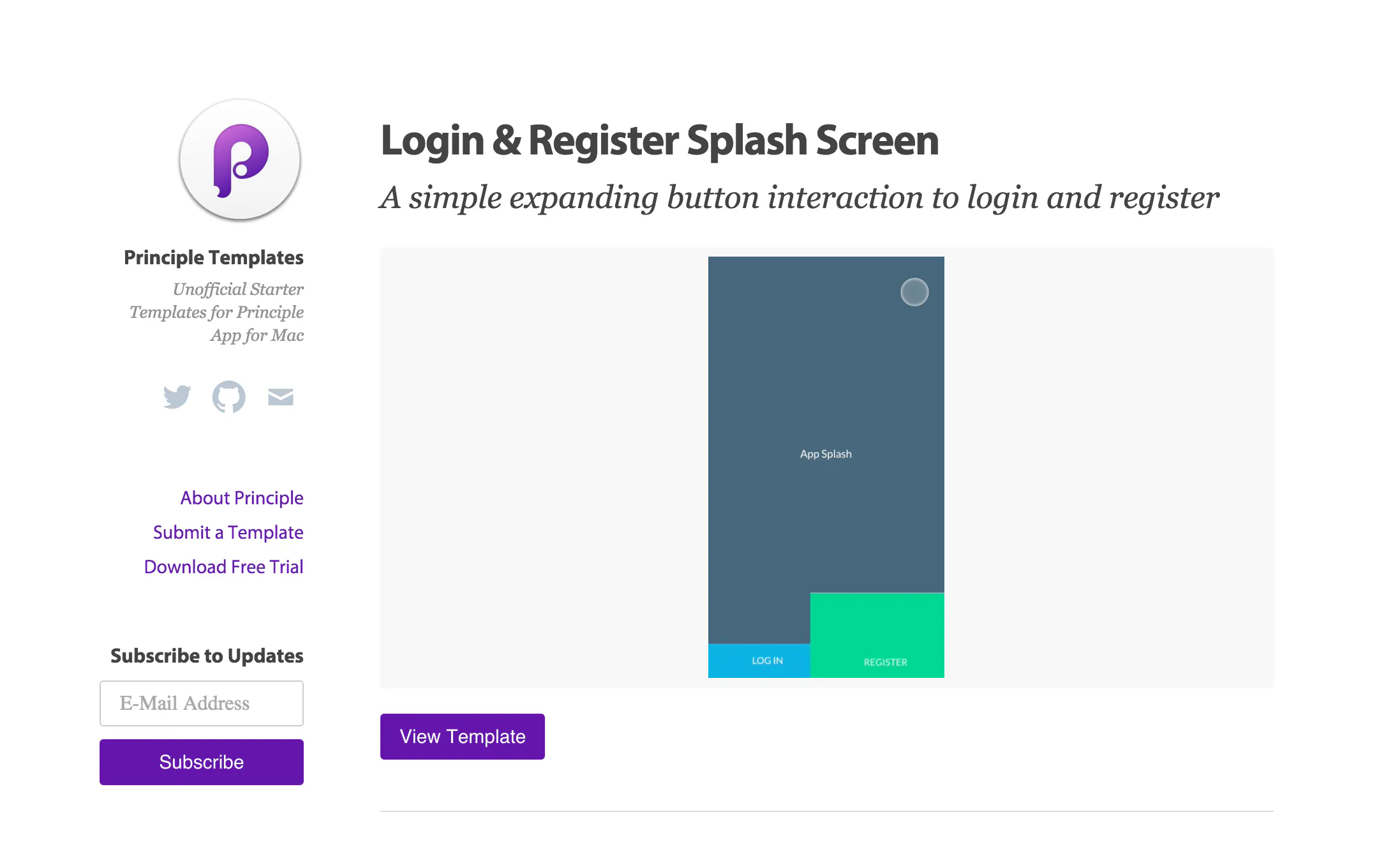The width and height of the screenshot is (1400, 849).
Task: Click the Unofficial Starter Templates tagline
Action: coord(216,312)
